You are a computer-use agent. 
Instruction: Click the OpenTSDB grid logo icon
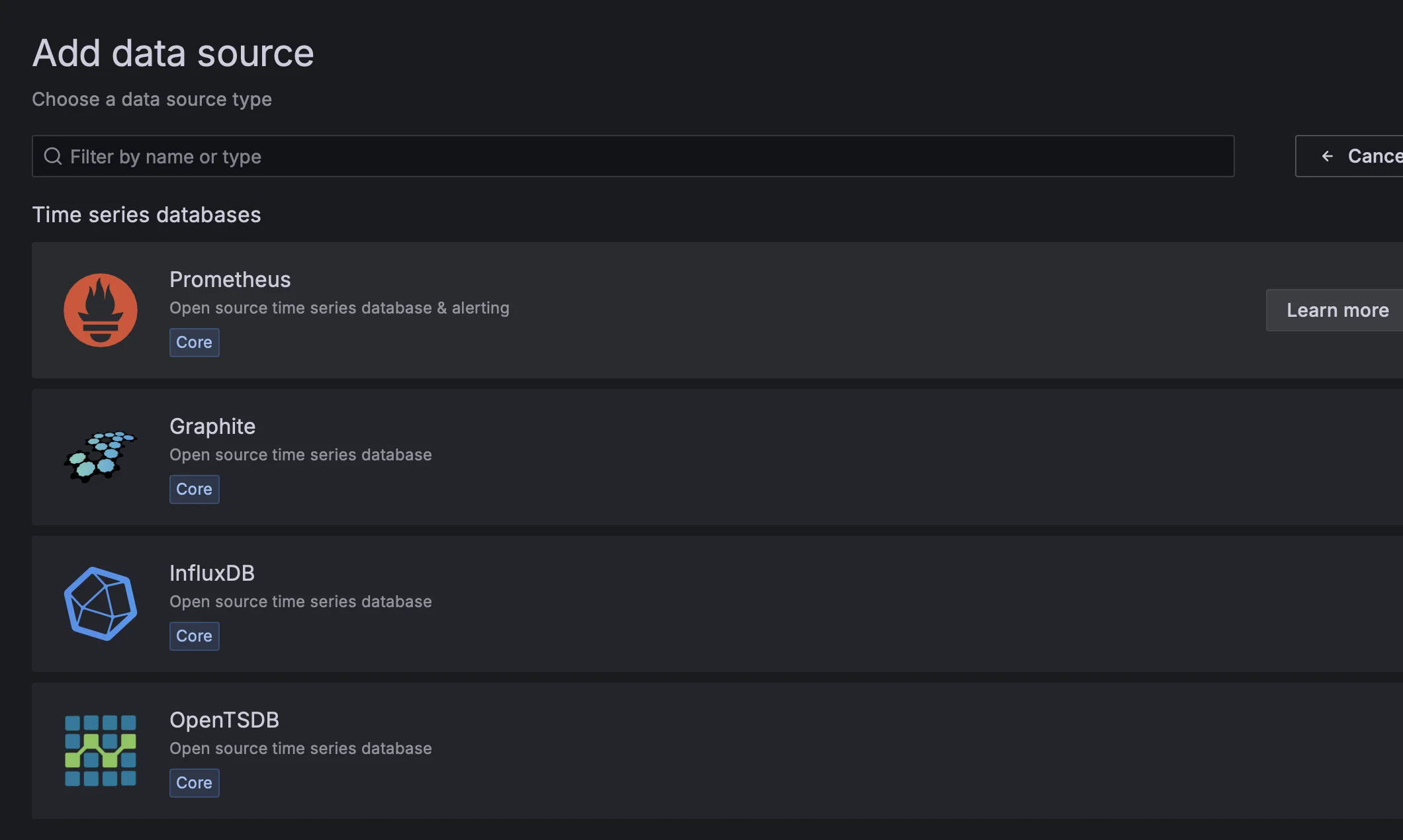(x=101, y=751)
